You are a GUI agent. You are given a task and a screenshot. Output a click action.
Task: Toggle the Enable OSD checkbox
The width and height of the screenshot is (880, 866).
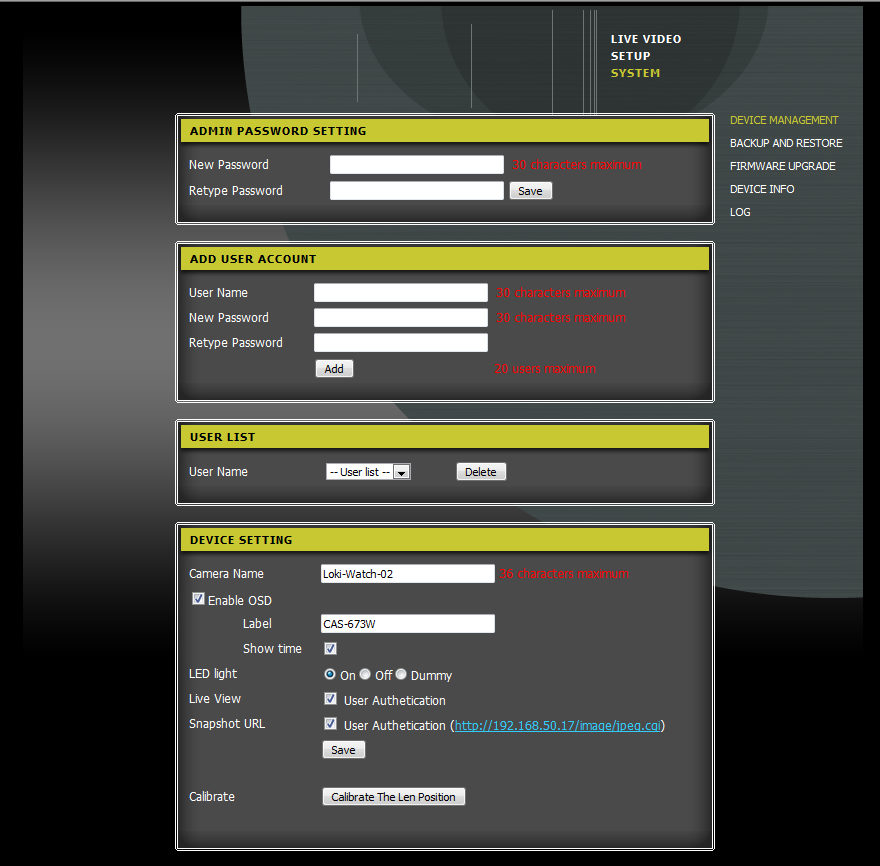tap(198, 600)
